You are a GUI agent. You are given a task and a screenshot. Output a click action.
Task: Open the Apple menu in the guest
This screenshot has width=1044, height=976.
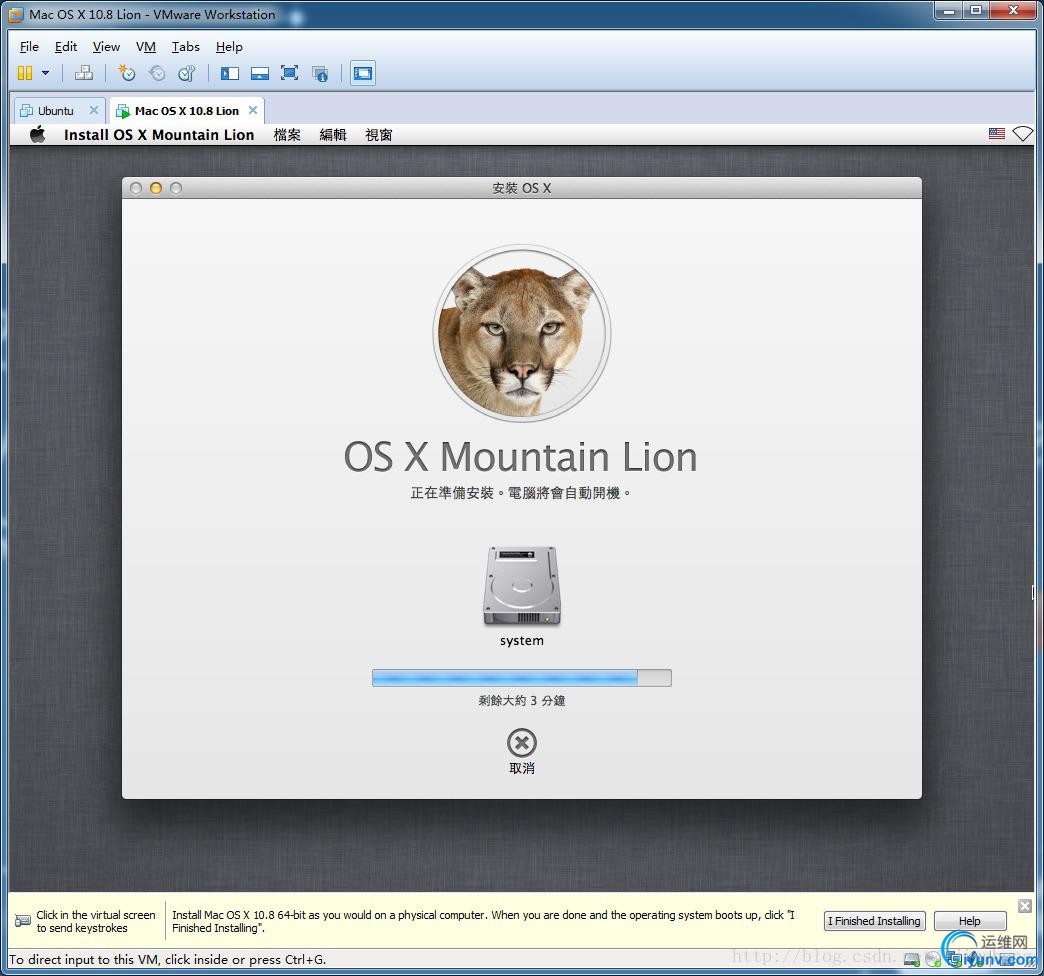click(x=38, y=134)
